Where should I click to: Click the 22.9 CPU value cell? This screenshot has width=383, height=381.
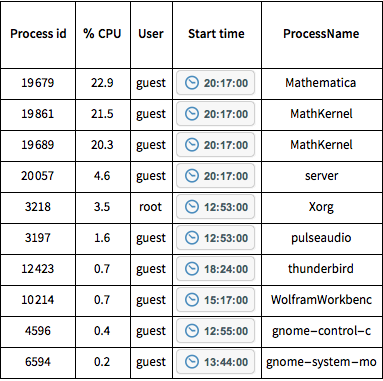coord(102,83)
